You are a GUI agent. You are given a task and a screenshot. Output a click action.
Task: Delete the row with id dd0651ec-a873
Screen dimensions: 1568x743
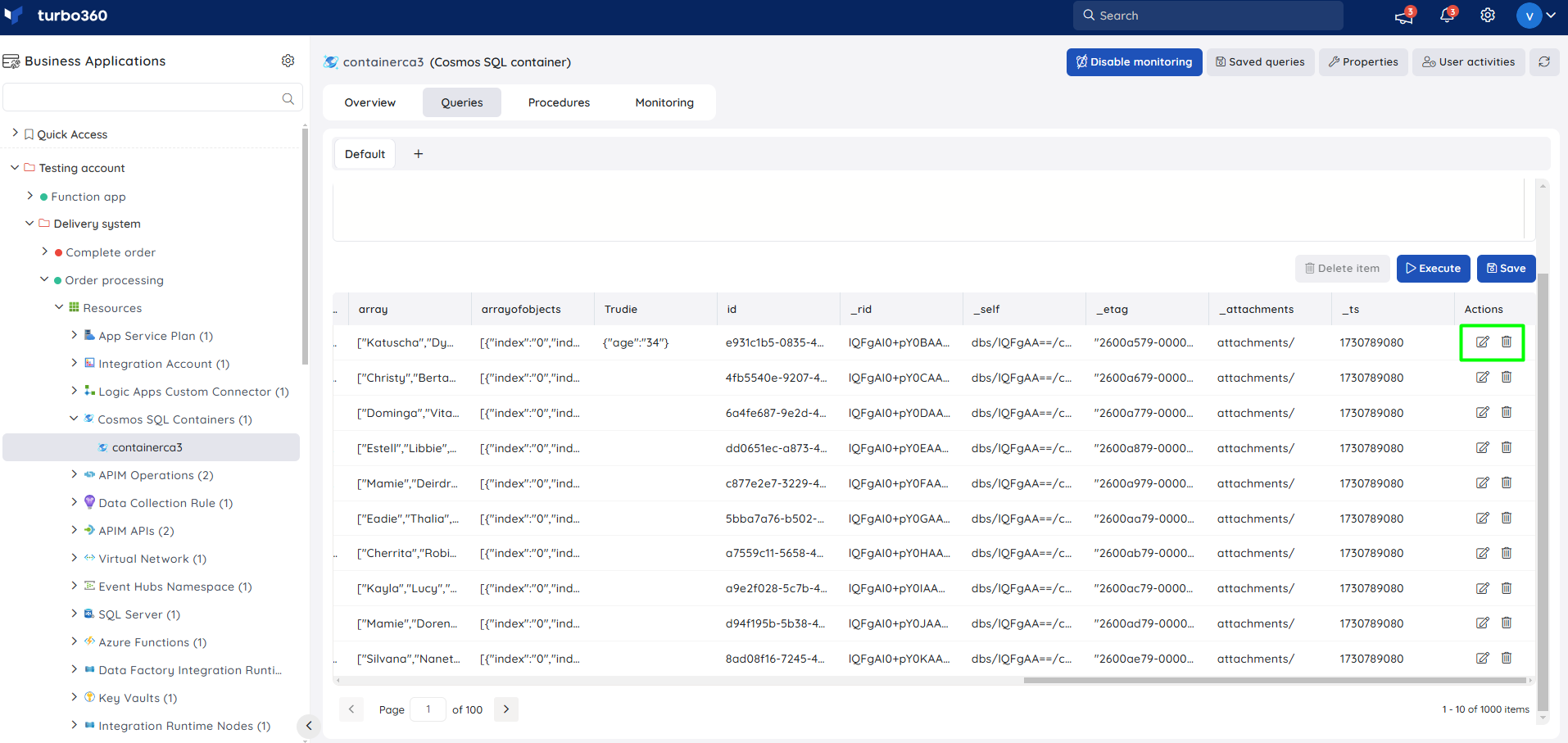[x=1507, y=447]
